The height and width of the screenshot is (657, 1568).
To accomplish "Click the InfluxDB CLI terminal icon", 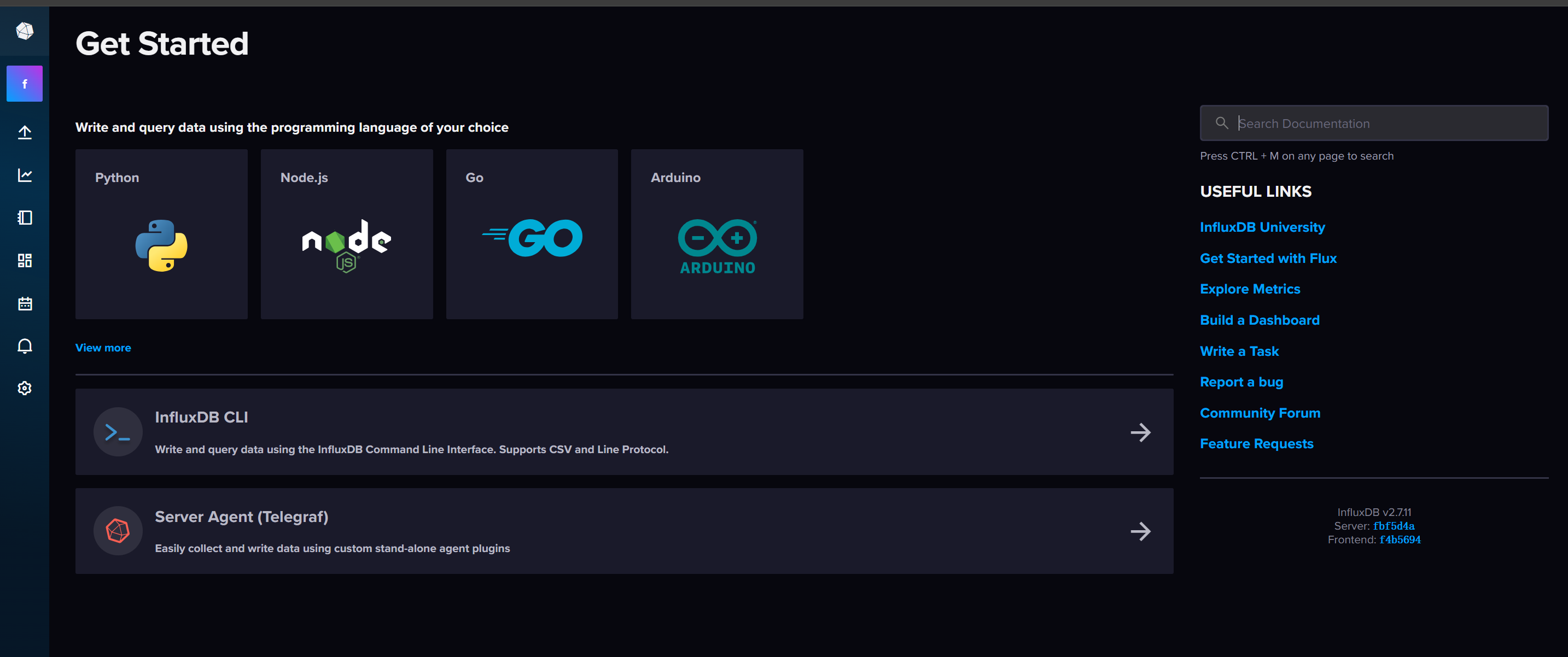I will point(118,432).
